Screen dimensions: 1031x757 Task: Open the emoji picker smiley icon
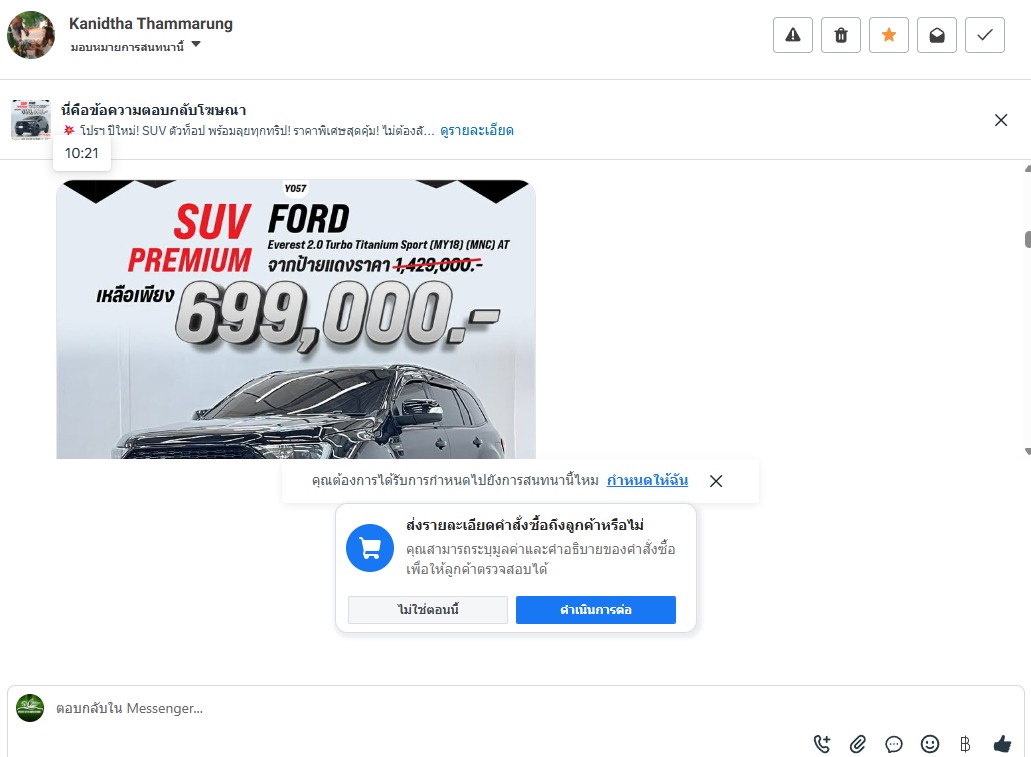[930, 744]
